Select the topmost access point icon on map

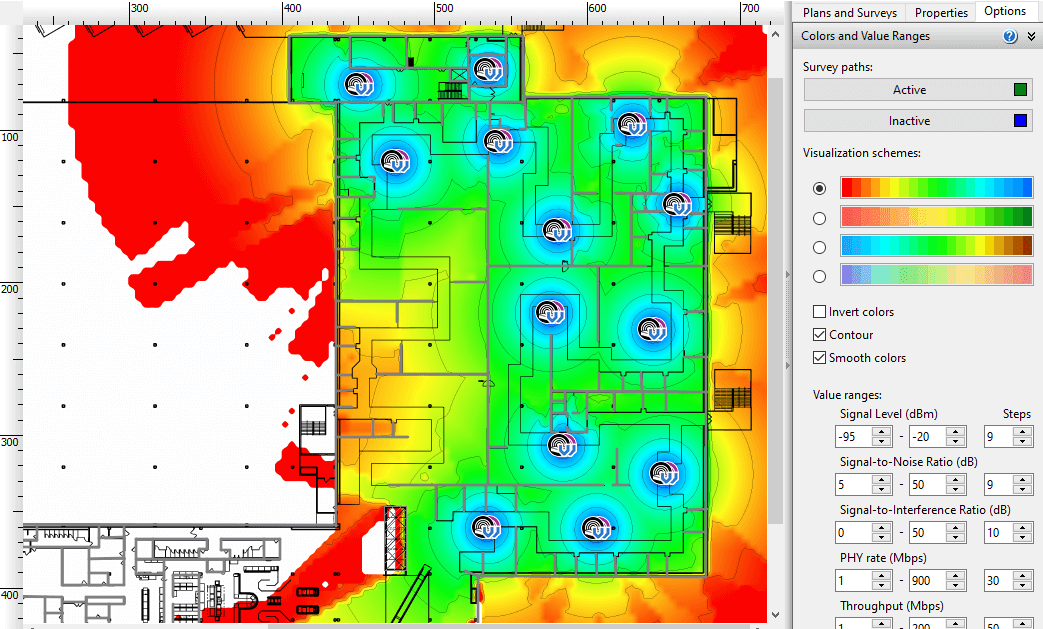[487, 69]
